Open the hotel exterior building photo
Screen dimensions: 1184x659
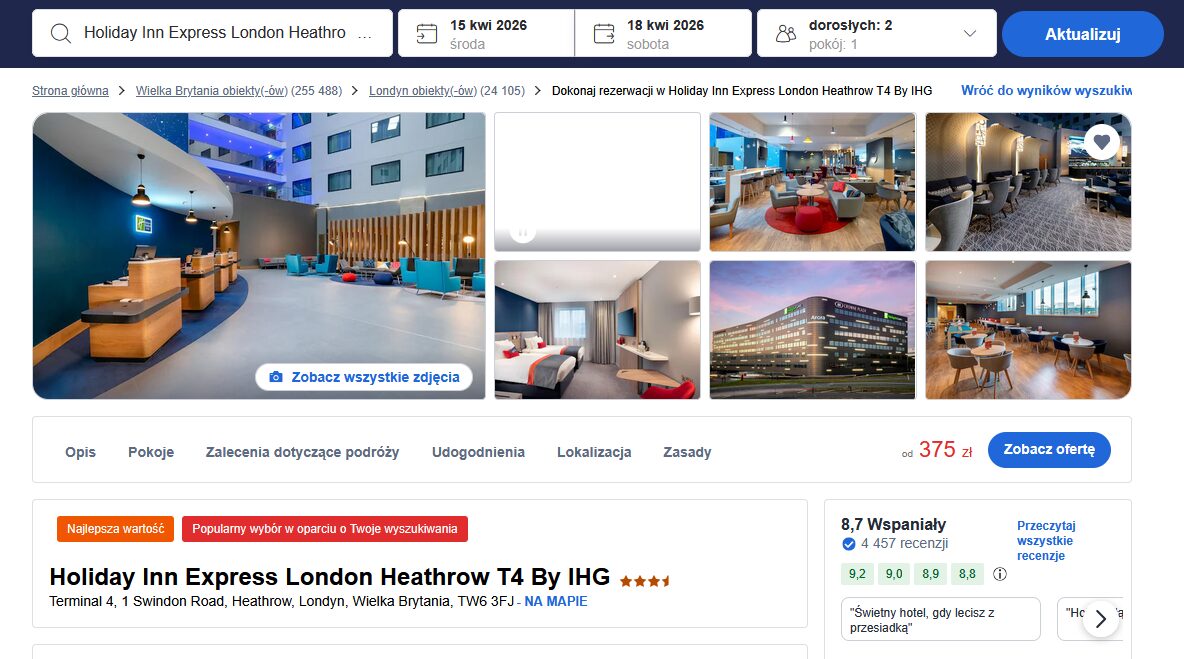tap(812, 330)
